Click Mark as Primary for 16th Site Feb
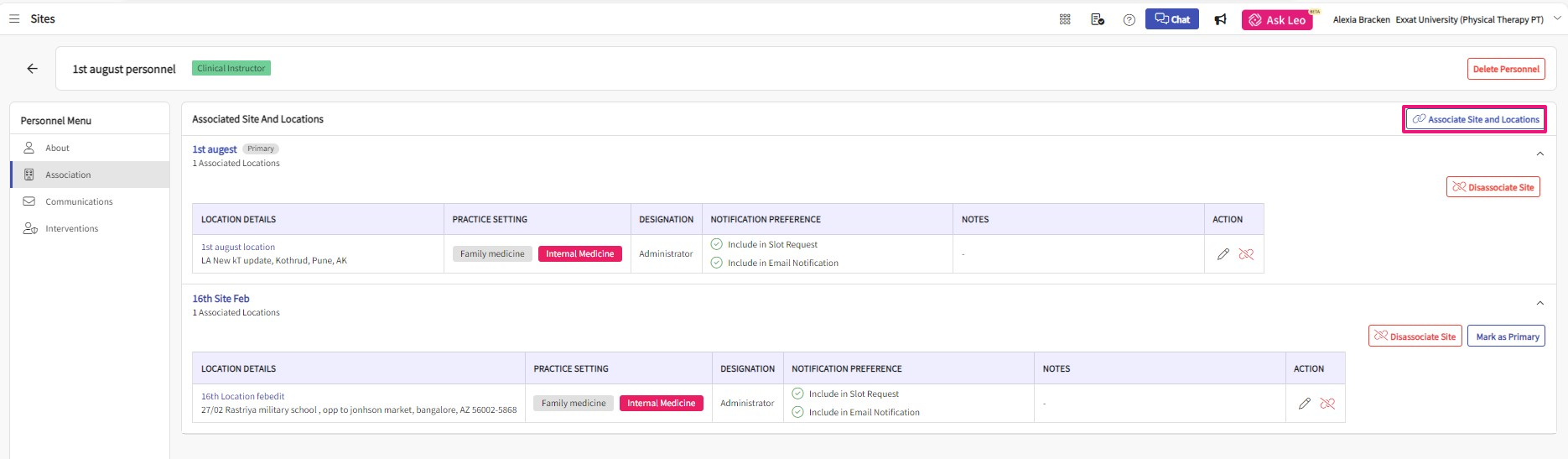1568x459 pixels. click(1507, 336)
